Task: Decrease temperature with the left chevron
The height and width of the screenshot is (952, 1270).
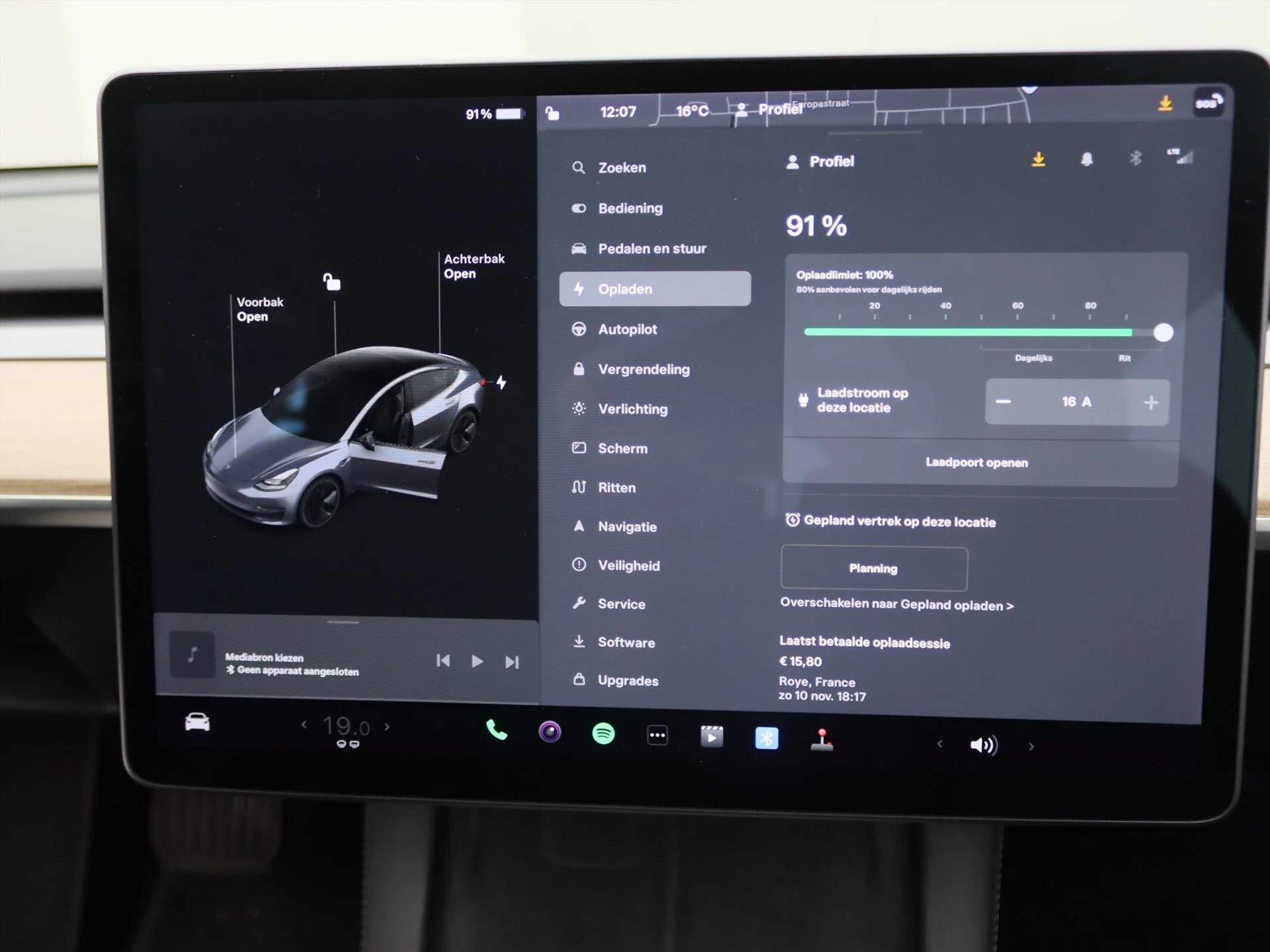Action: (x=304, y=725)
